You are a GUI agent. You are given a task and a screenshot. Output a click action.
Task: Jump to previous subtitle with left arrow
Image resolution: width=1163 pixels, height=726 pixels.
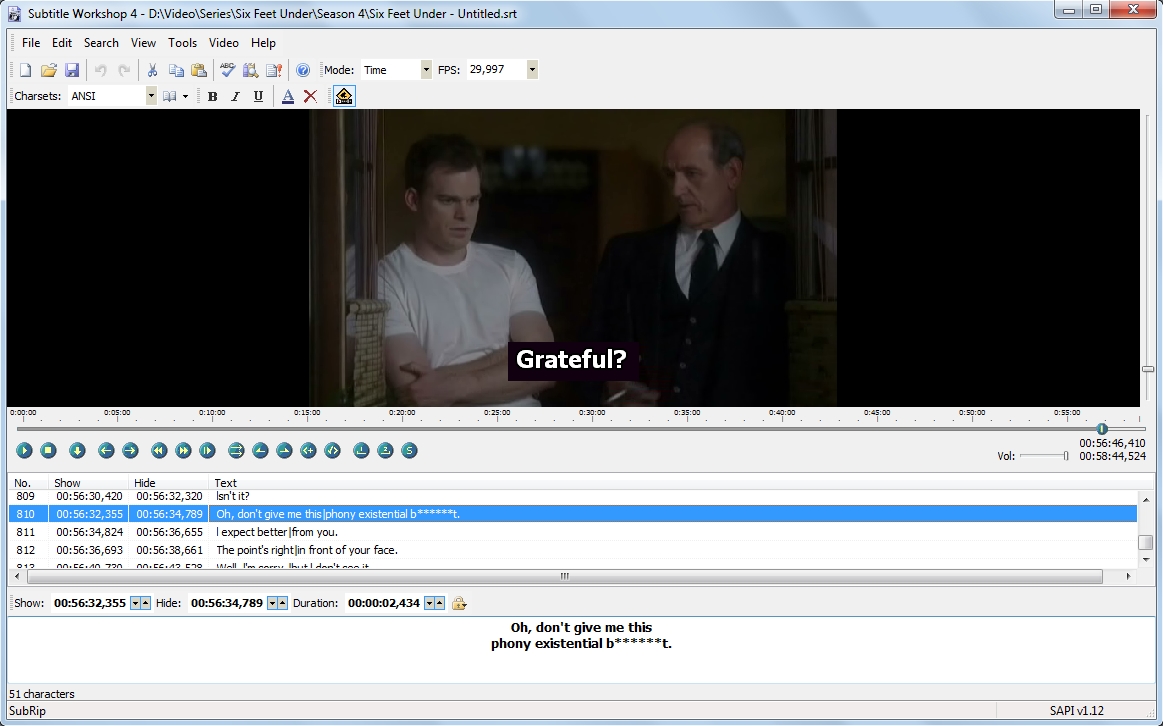[106, 450]
